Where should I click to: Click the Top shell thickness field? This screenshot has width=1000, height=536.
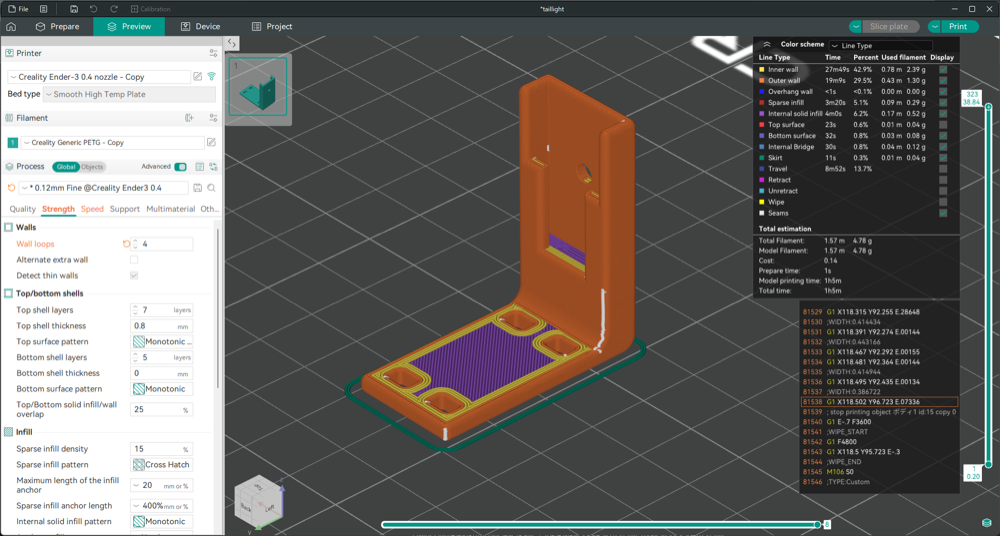pyautogui.click(x=161, y=325)
